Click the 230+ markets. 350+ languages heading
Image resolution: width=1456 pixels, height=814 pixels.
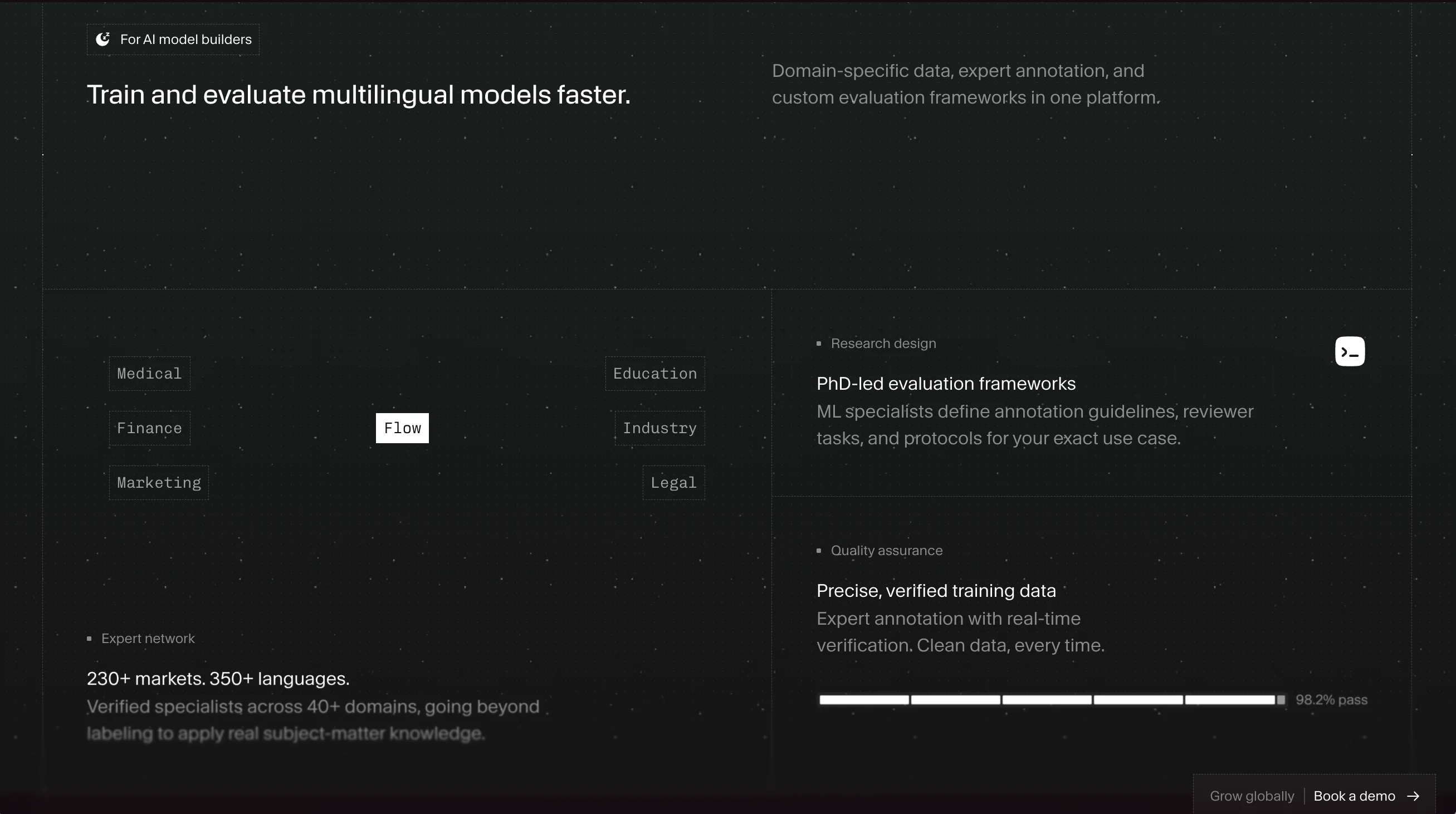point(218,679)
